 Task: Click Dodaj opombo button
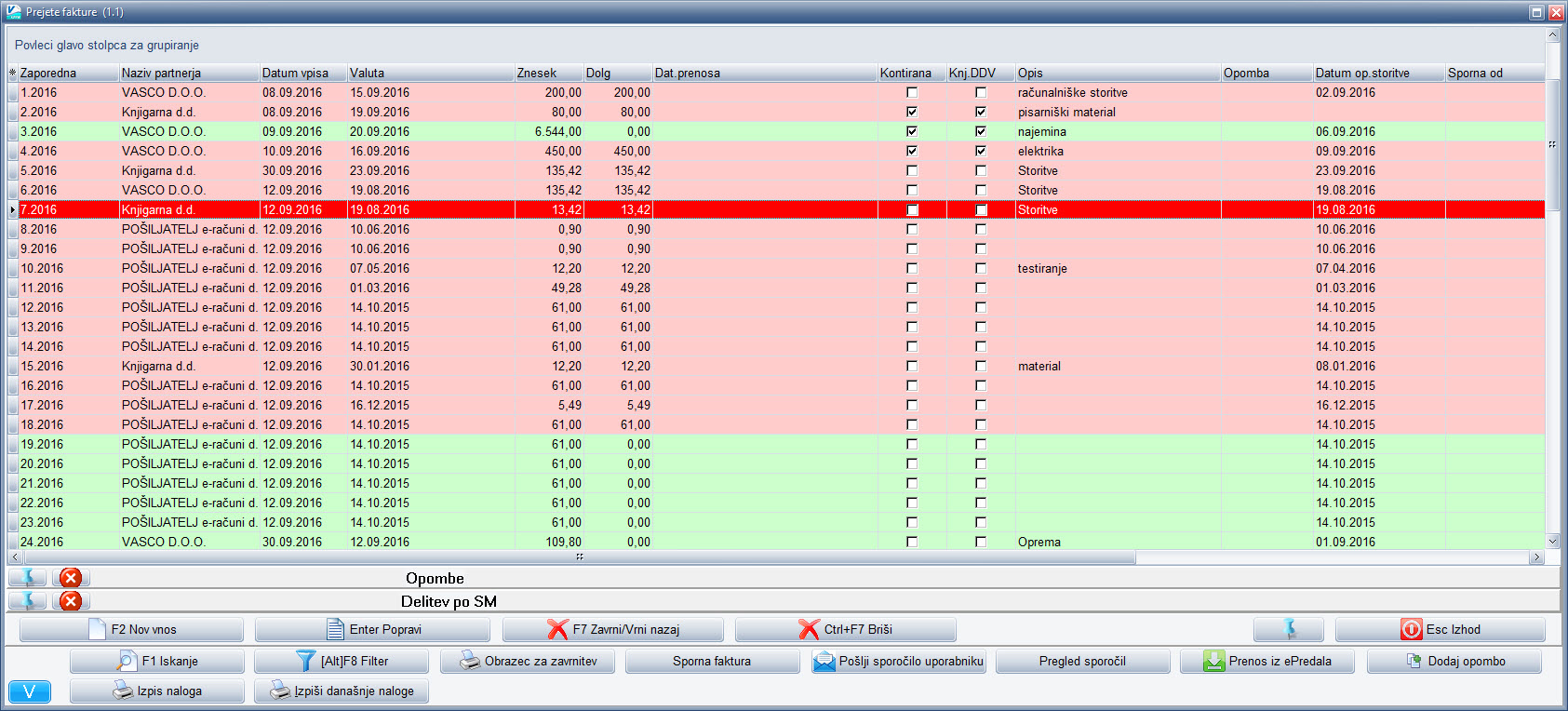tap(1454, 661)
